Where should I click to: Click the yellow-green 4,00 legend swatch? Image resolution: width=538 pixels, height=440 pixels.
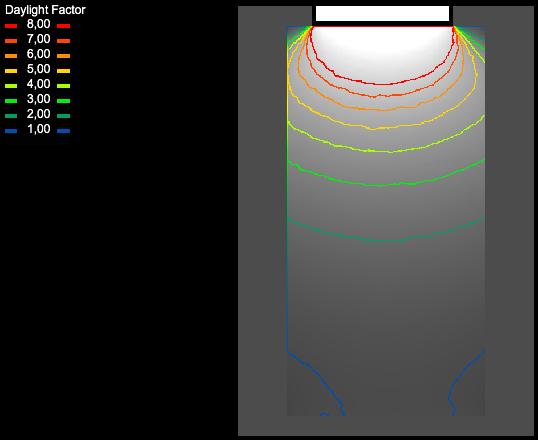[11, 86]
